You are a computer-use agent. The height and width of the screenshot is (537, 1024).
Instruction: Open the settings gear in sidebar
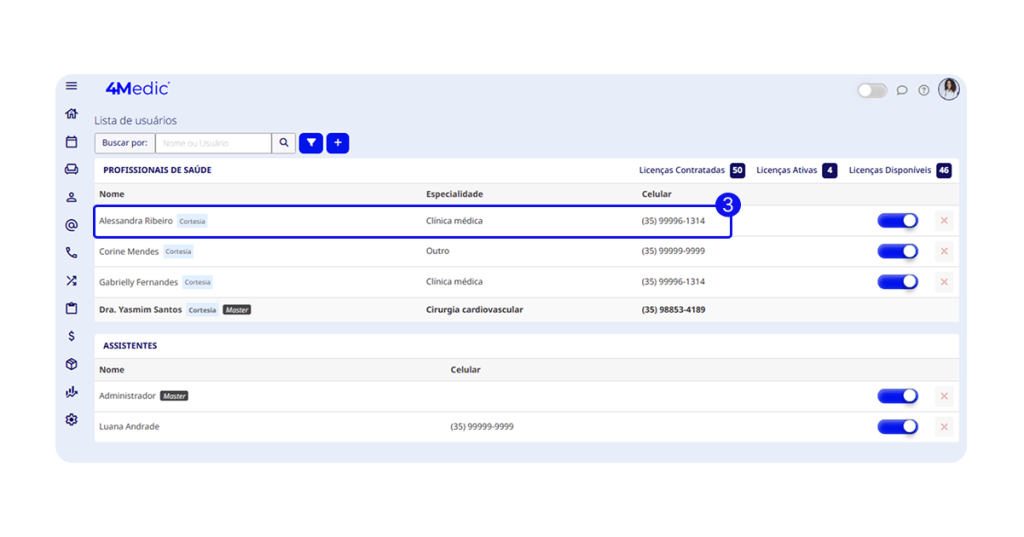click(x=71, y=420)
